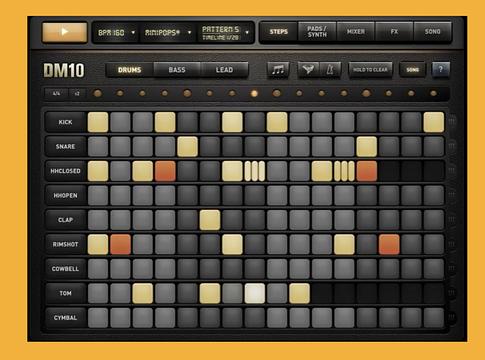This screenshot has width=485, height=360.
Task: Select the KICK track label
Action: pyautogui.click(x=65, y=122)
